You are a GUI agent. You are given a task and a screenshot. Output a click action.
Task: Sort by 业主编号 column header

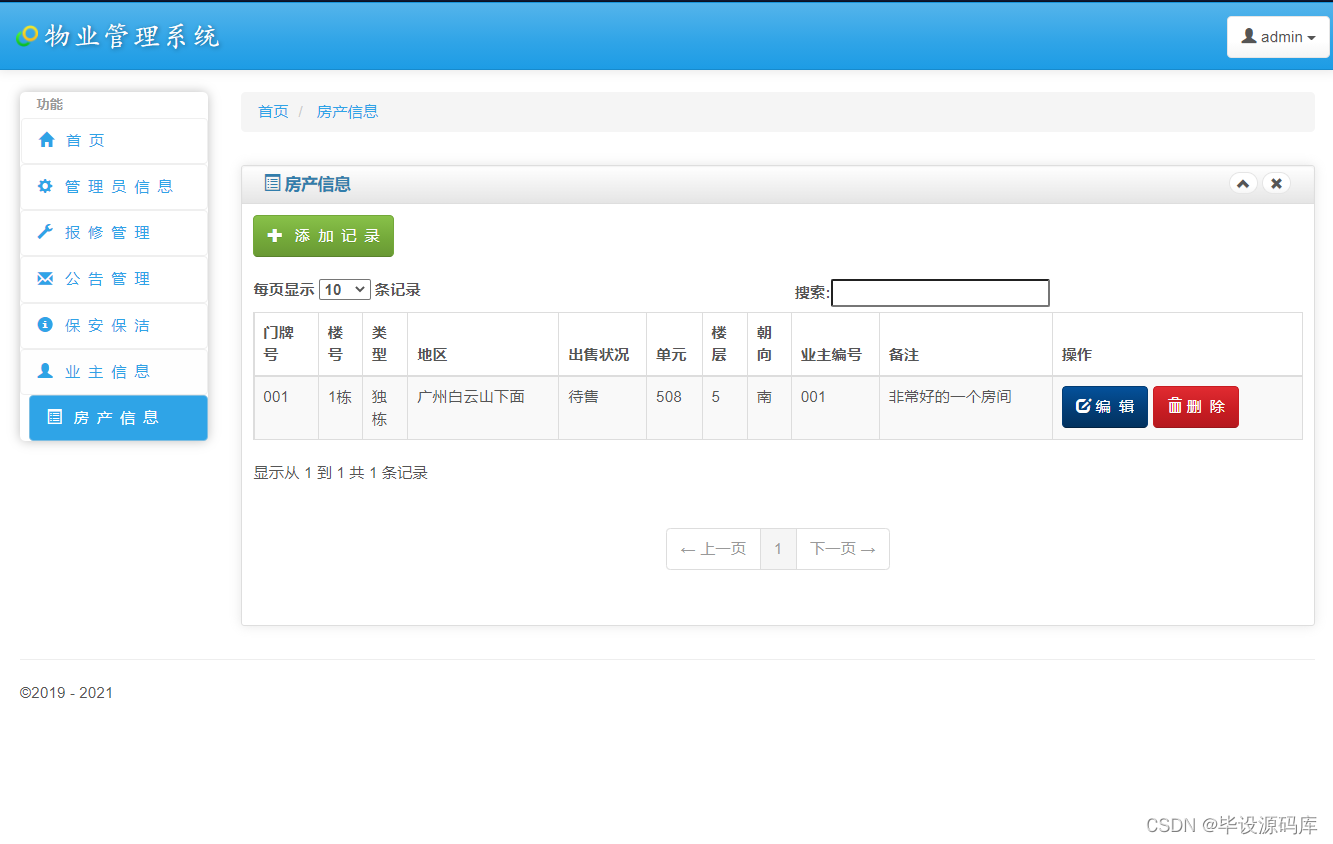click(836, 344)
